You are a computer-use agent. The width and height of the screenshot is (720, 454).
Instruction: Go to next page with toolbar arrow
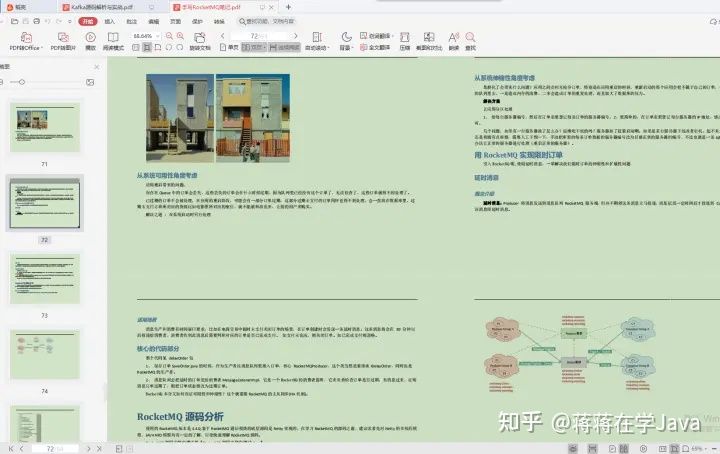click(296, 36)
